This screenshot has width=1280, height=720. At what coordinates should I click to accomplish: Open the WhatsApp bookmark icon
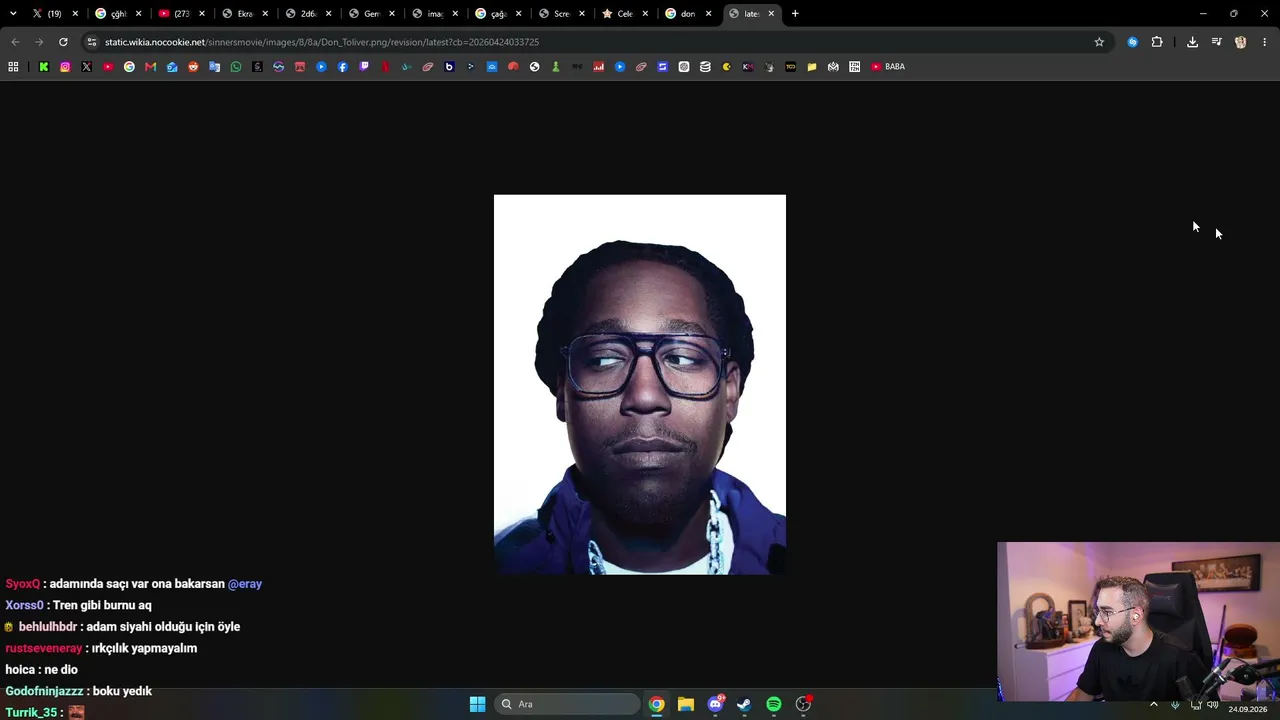click(236, 67)
